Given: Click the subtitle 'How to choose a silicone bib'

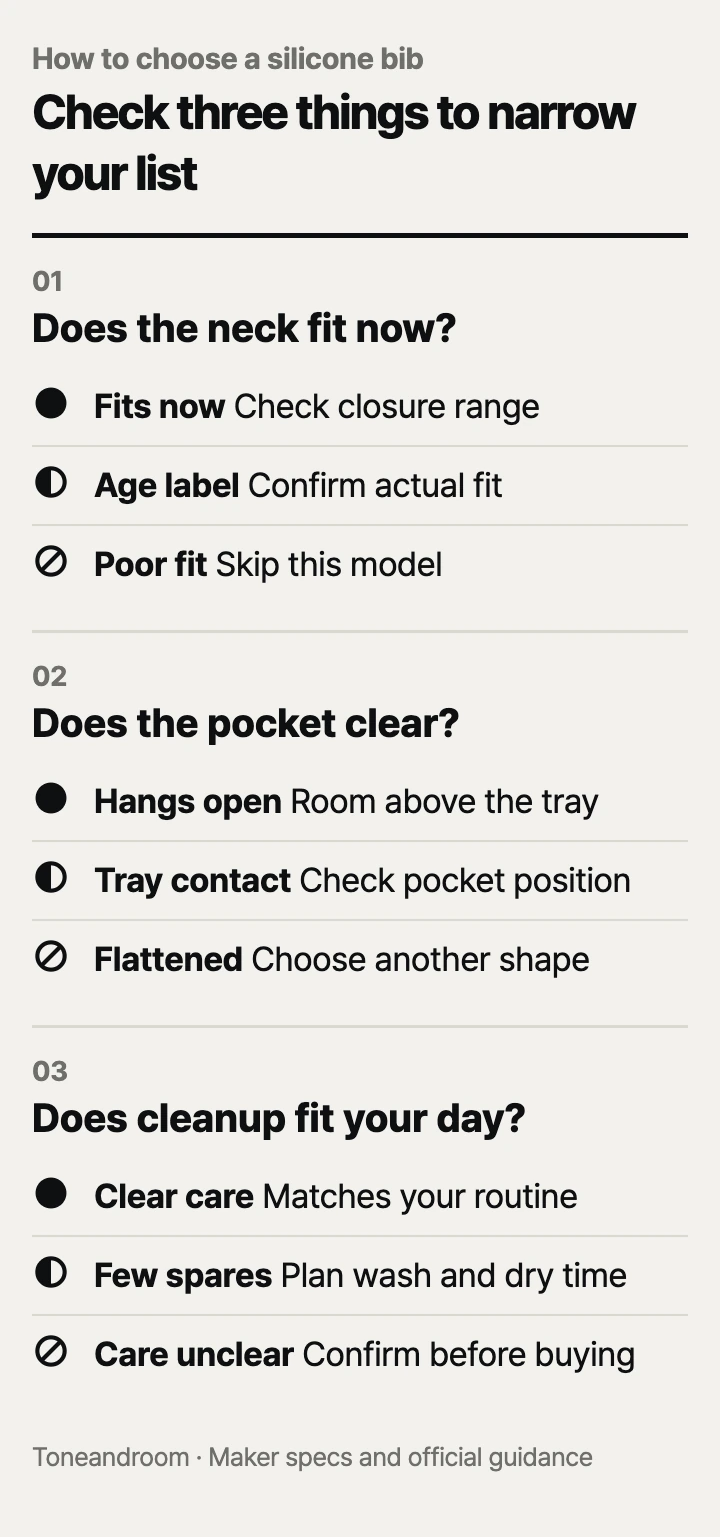Looking at the screenshot, I should click(228, 59).
